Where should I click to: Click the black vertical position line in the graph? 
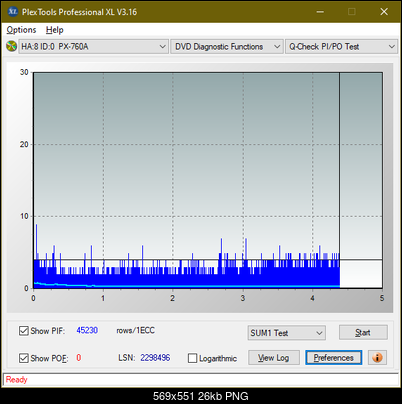pos(339,180)
